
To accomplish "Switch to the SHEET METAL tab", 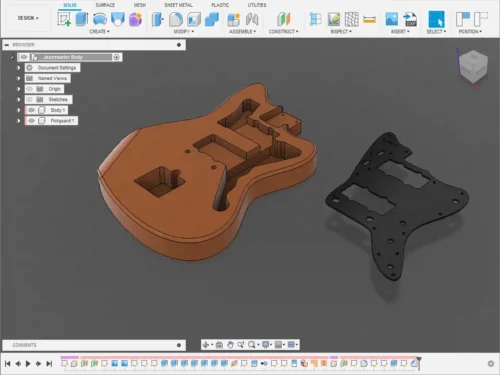I will [178, 5].
